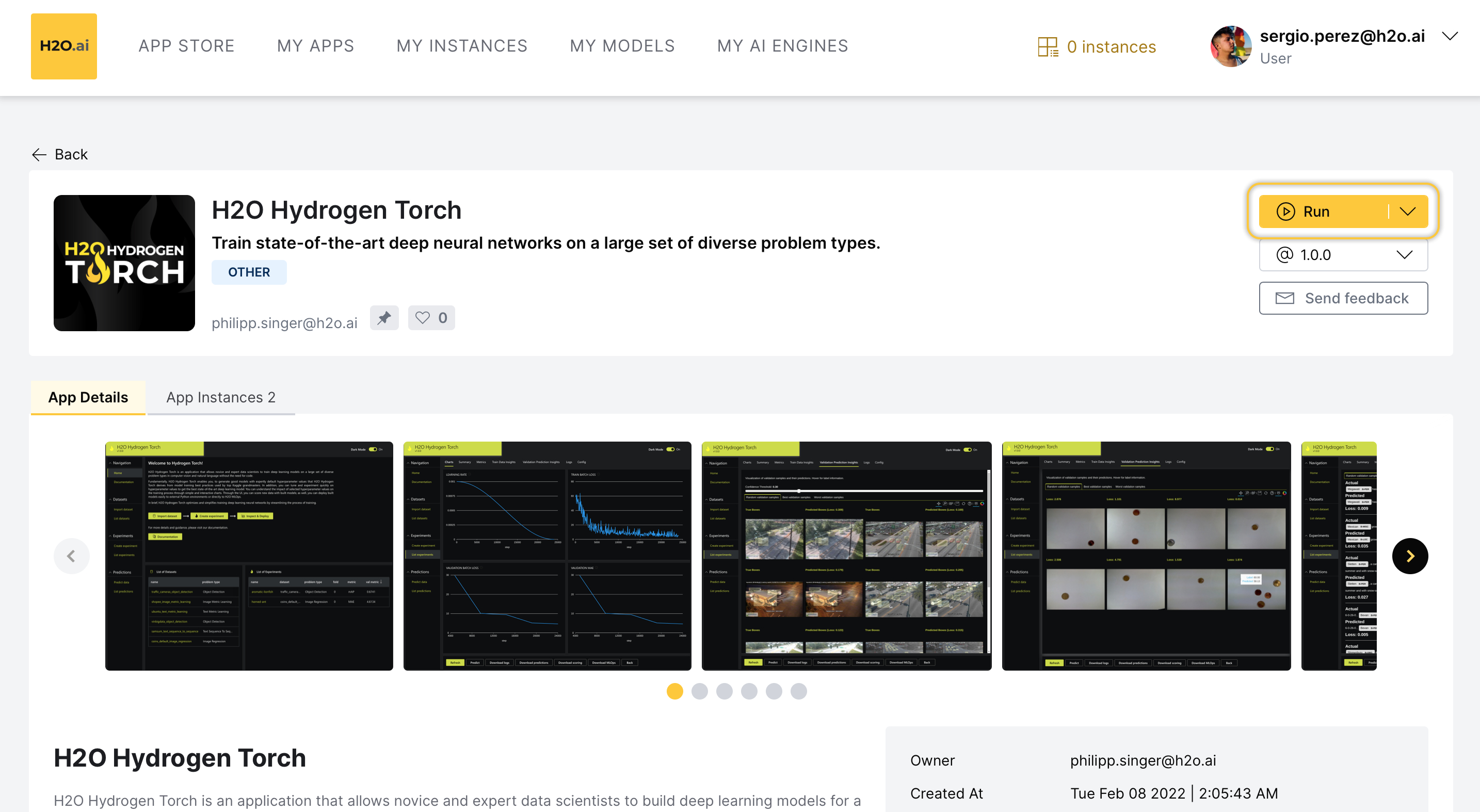This screenshot has height=812, width=1480.
Task: Click the instances grid icon
Action: [x=1048, y=46]
